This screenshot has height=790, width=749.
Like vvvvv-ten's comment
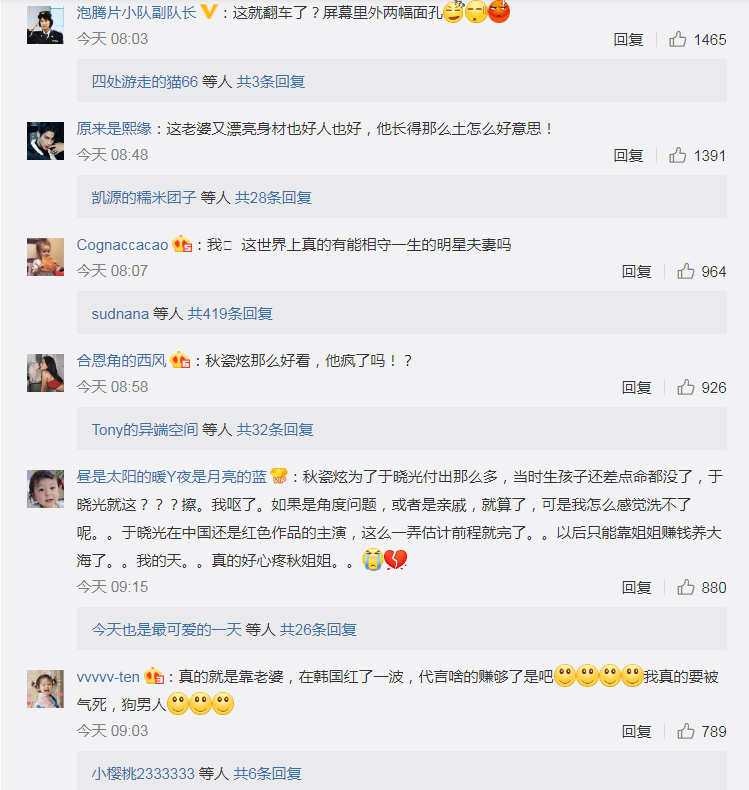[685, 731]
